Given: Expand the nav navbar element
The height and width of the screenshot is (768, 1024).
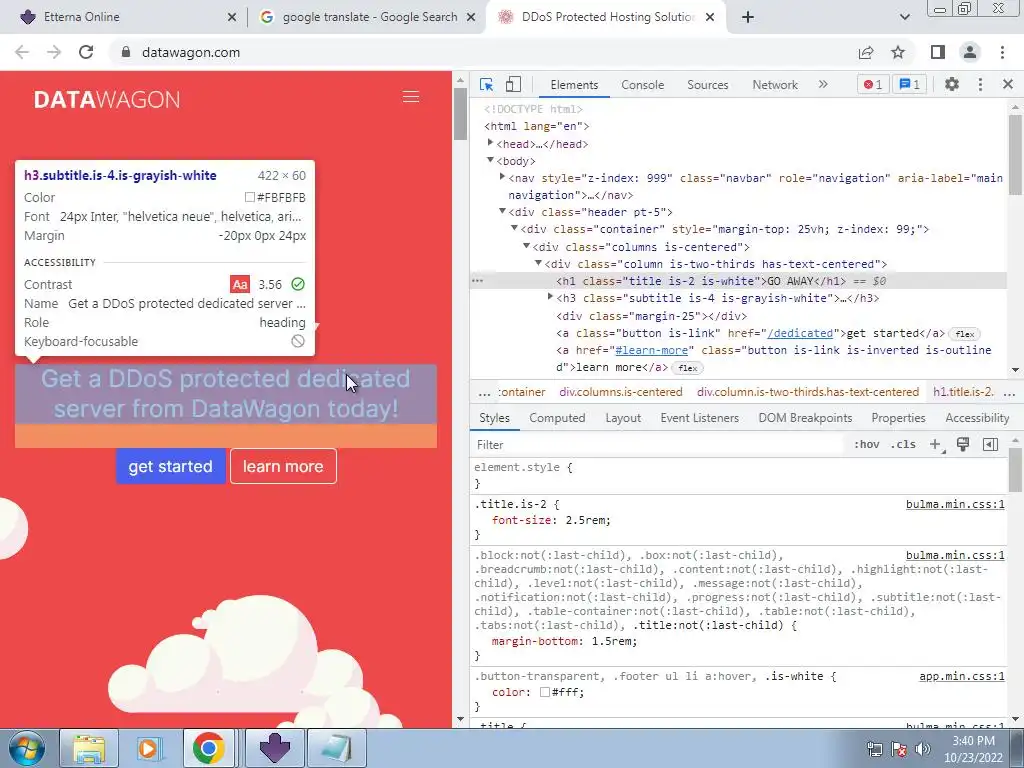Looking at the screenshot, I should coord(502,177).
